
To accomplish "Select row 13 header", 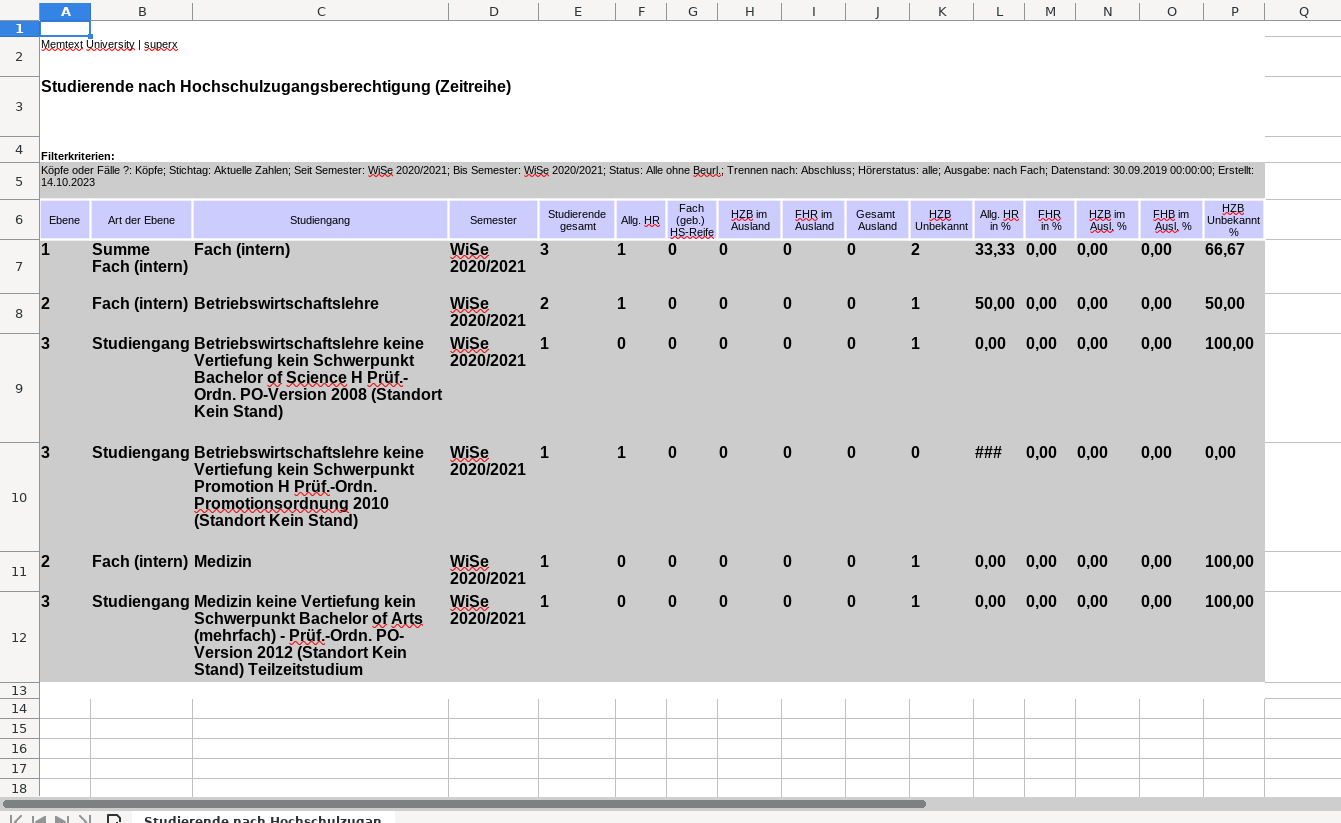I will click(19, 691).
